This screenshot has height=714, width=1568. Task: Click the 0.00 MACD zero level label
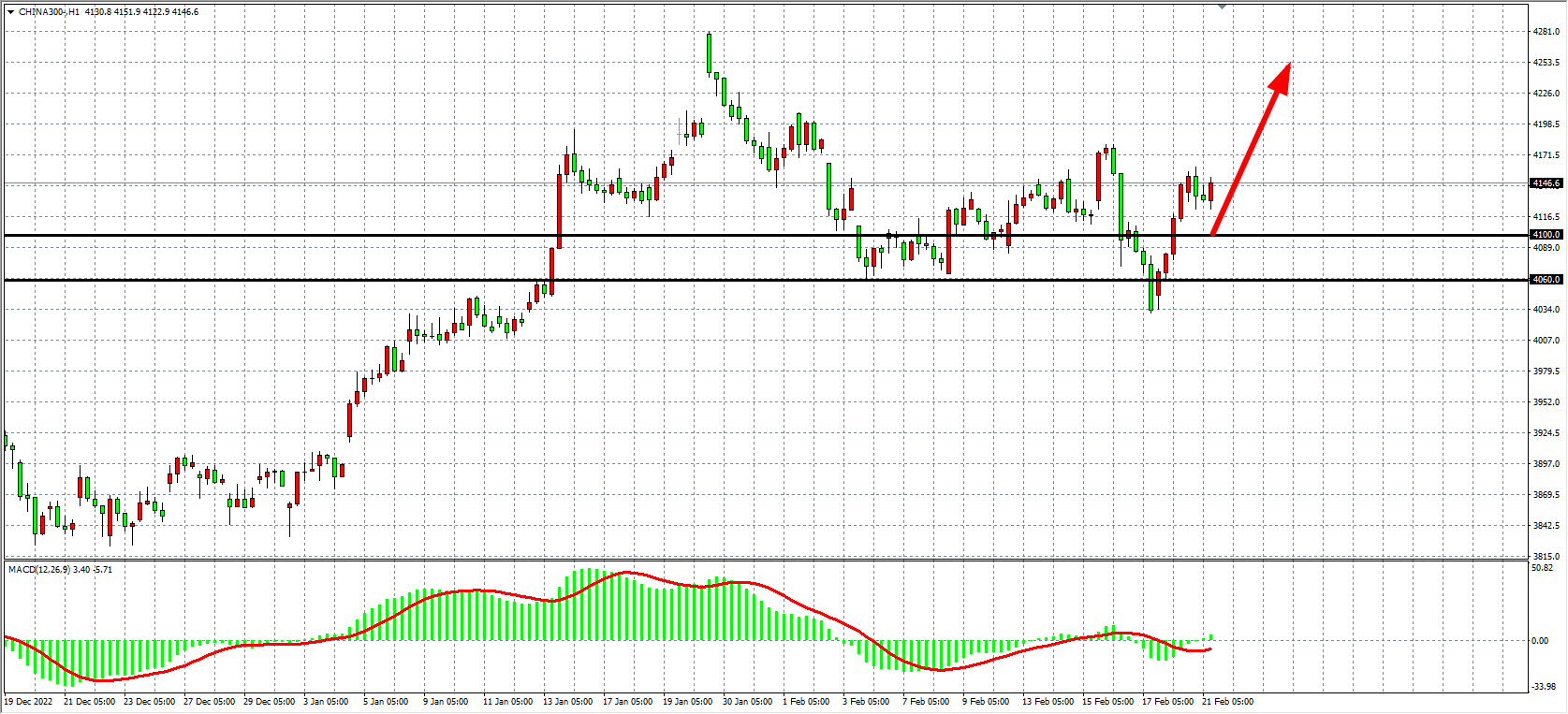pos(1540,641)
